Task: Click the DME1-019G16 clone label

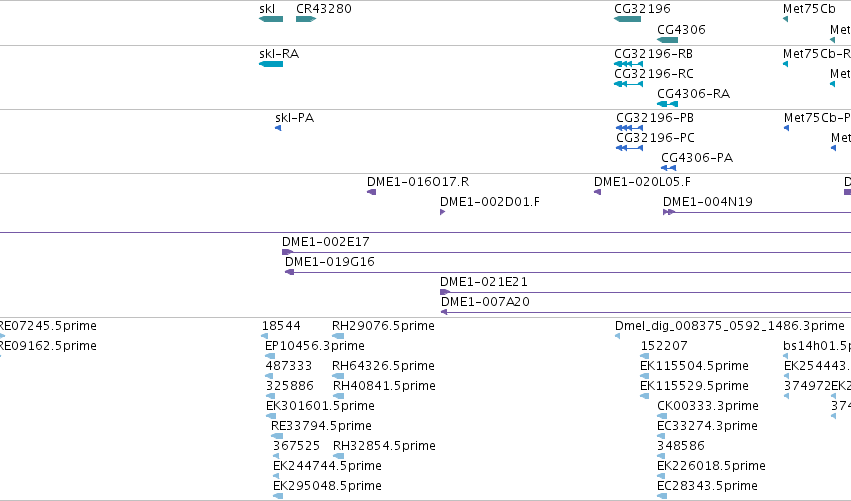Action: (330, 262)
